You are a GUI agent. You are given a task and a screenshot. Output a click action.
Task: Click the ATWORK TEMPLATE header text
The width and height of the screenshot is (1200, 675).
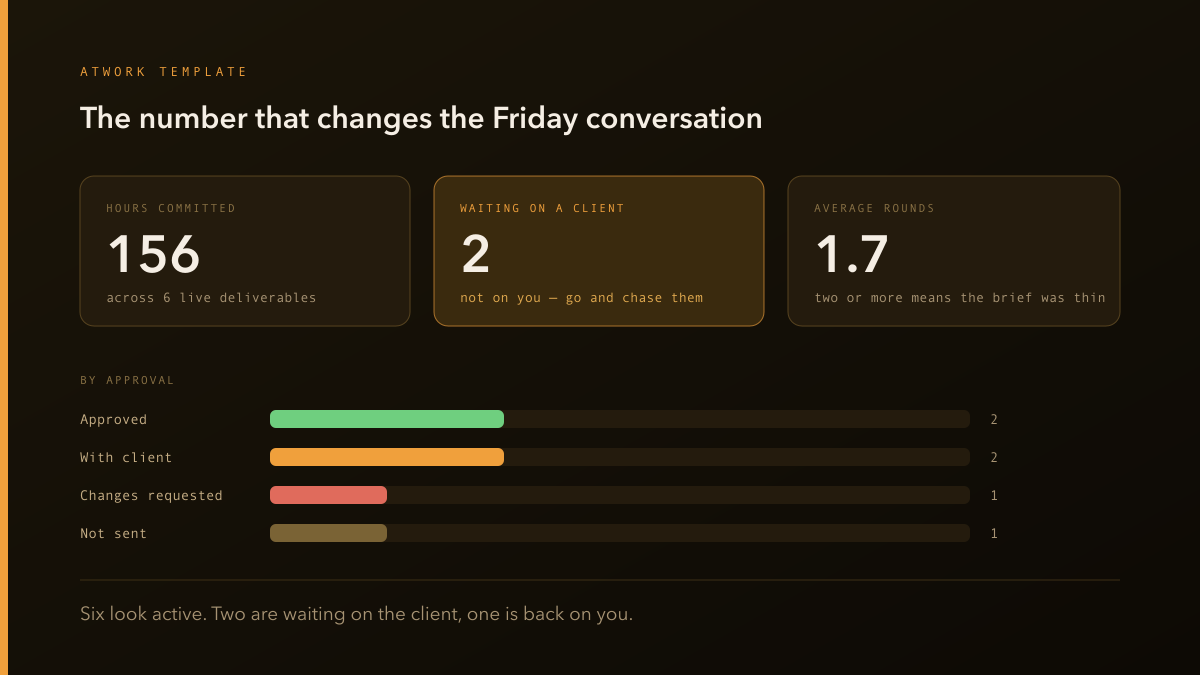pos(164,72)
